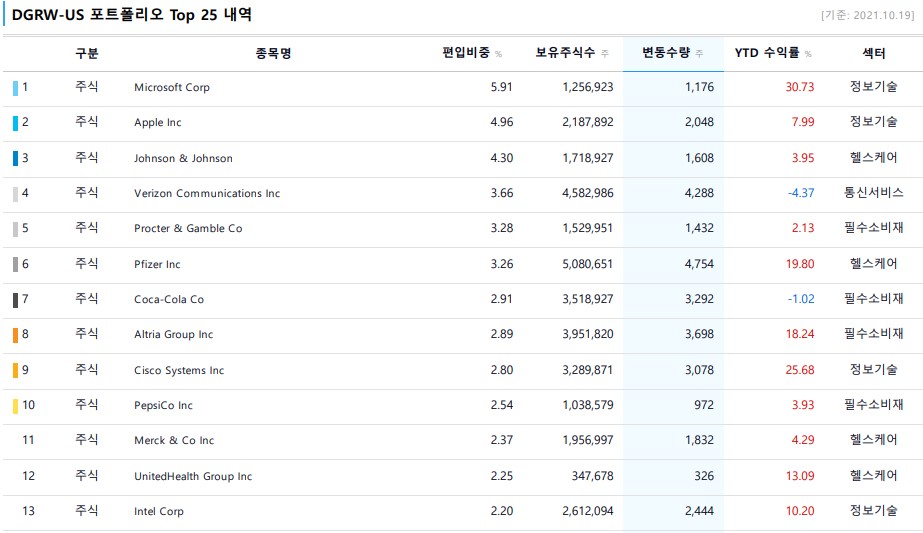This screenshot has height=533, width=923.
Task: Click the light blue swatch beside Microsoft rank 1
Action: click(15, 88)
